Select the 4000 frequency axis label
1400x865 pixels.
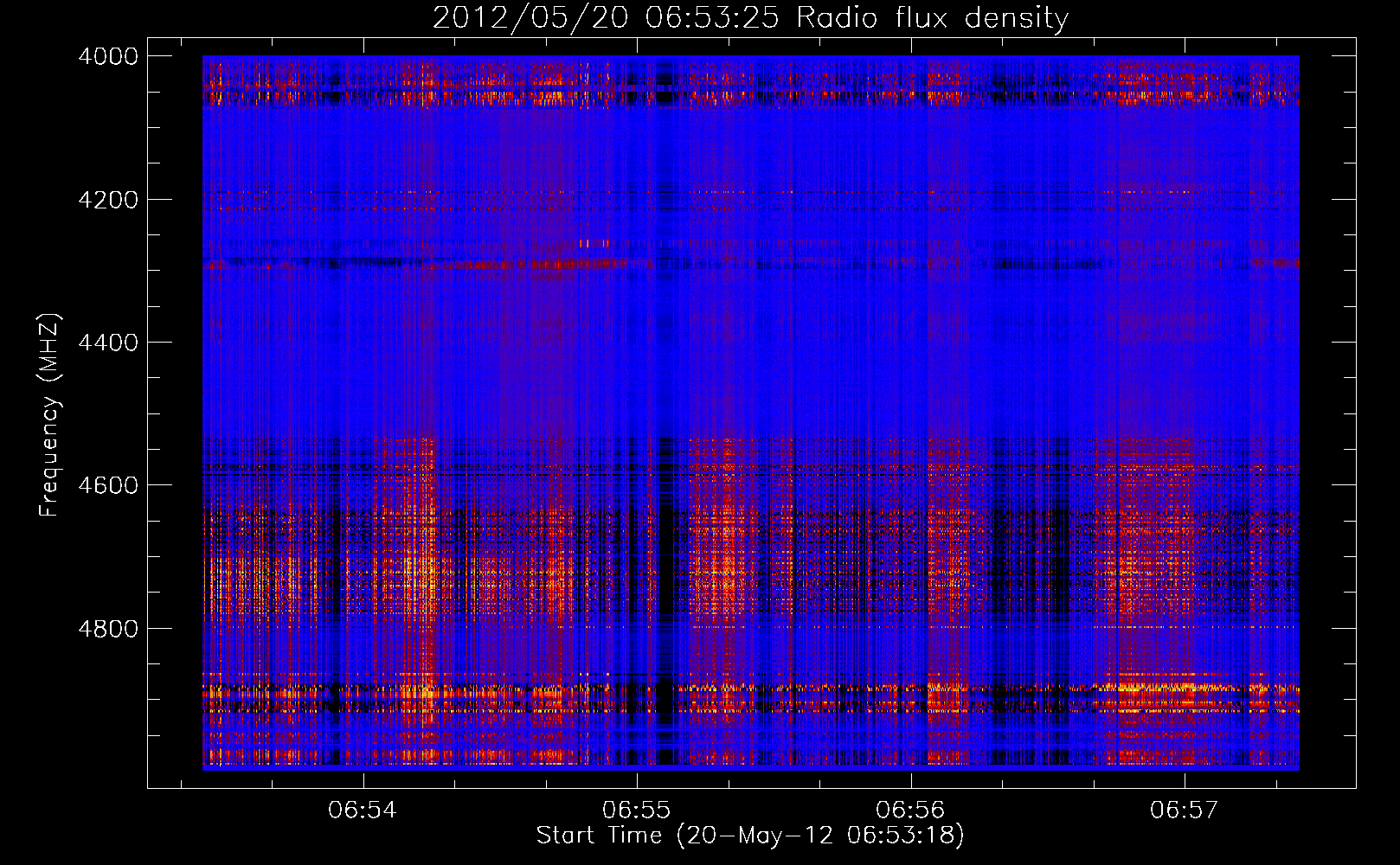click(x=108, y=56)
